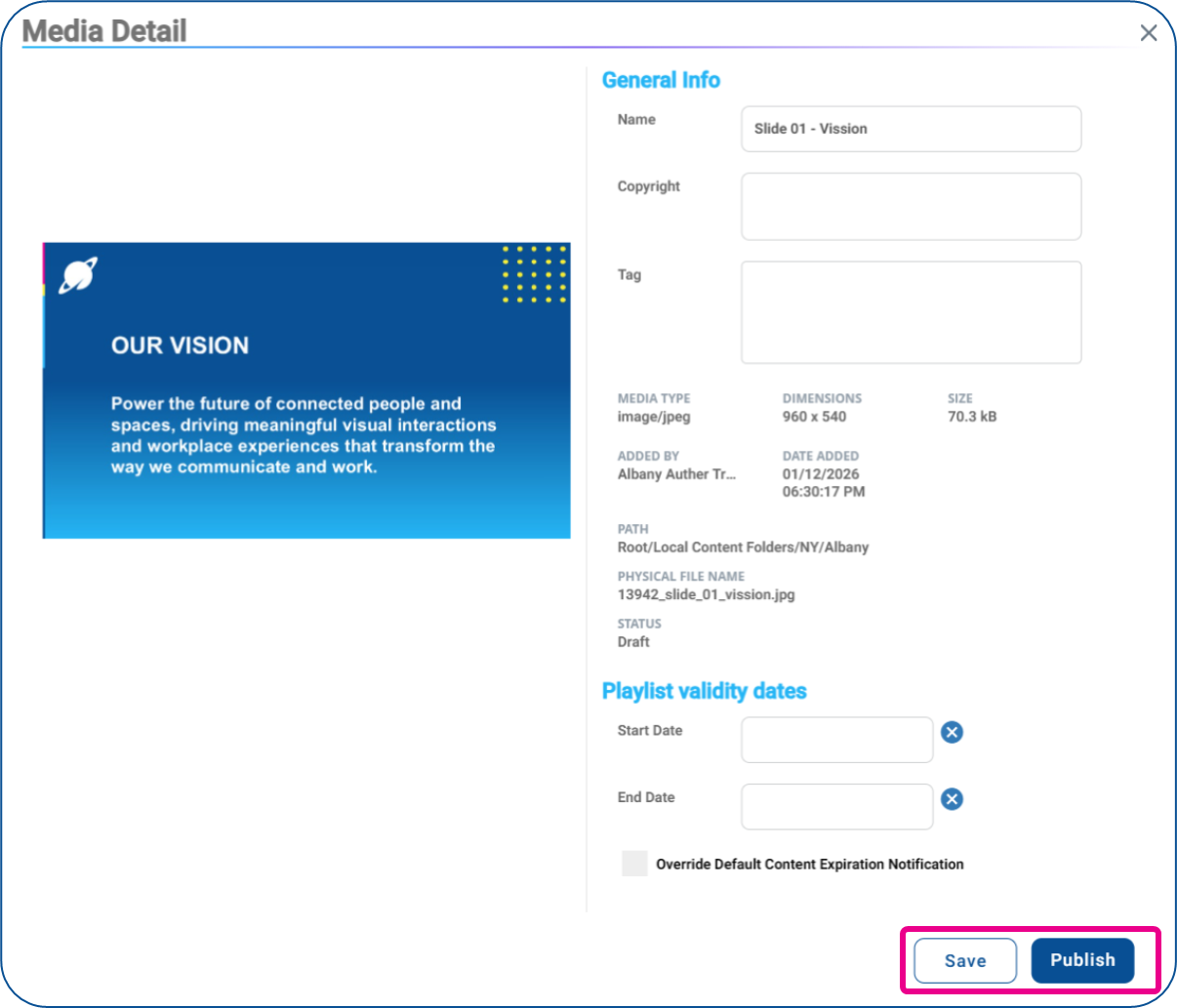This screenshot has height=1008, width=1177.
Task: Click the dimensions value '960 x 540'
Action: click(814, 417)
